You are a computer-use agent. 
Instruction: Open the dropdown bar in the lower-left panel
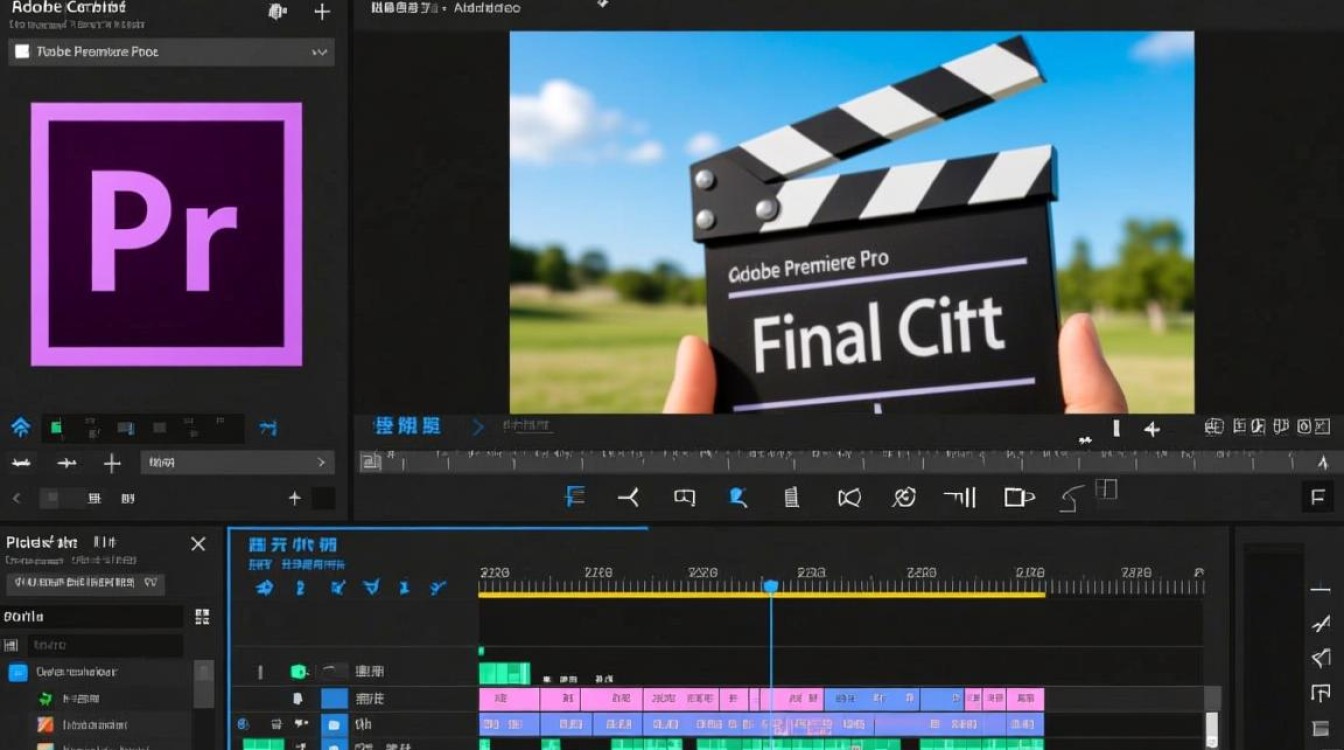point(86,583)
